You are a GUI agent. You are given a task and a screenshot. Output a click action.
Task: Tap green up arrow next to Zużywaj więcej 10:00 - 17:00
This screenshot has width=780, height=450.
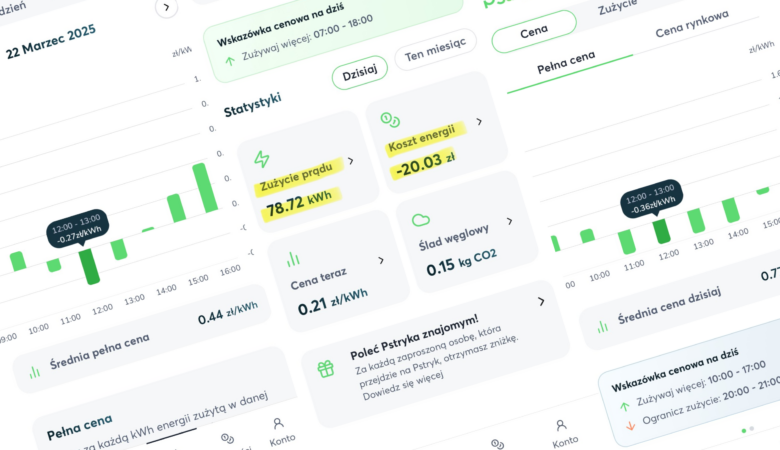(625, 407)
